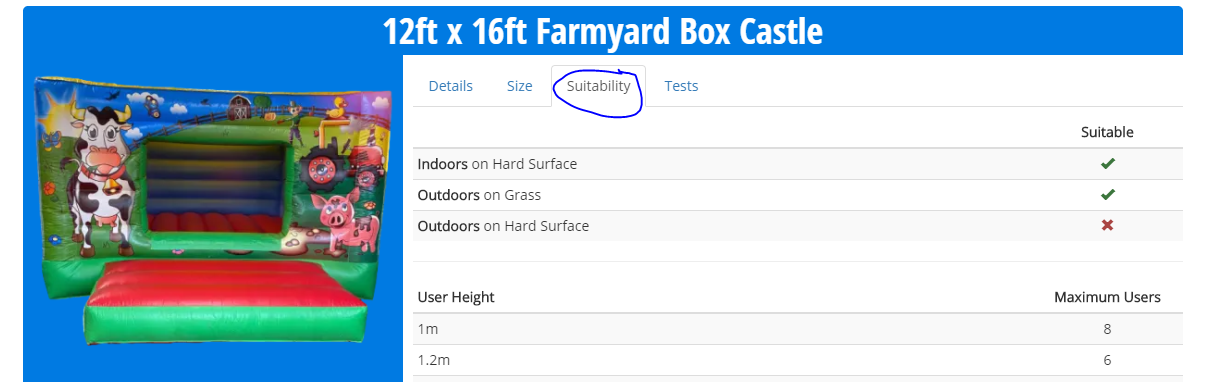Open the Tests tab
Viewport: 1229px width, 382px height.
click(x=681, y=86)
